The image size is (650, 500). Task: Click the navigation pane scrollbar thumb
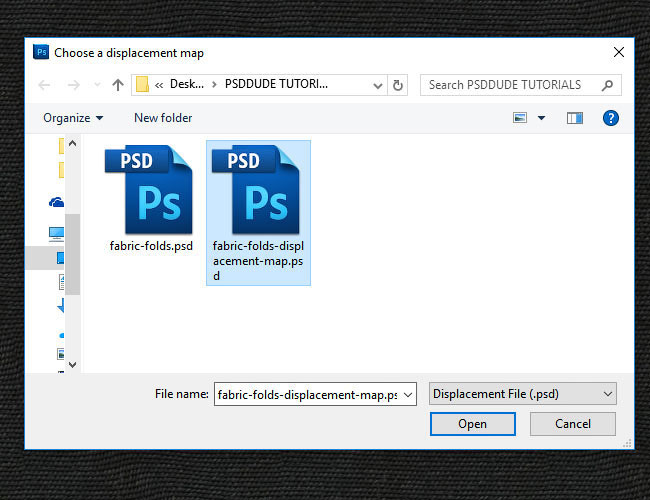coord(73,254)
